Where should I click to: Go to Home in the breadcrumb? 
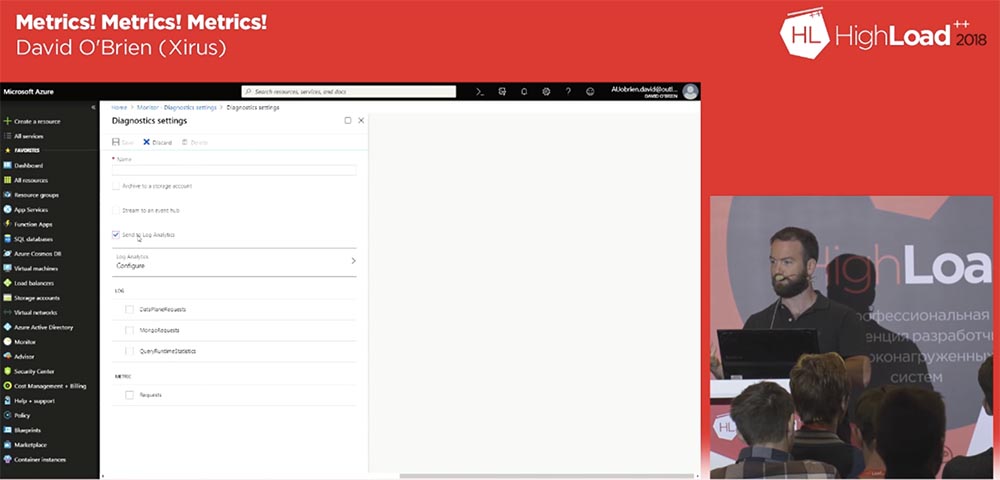[x=119, y=108]
